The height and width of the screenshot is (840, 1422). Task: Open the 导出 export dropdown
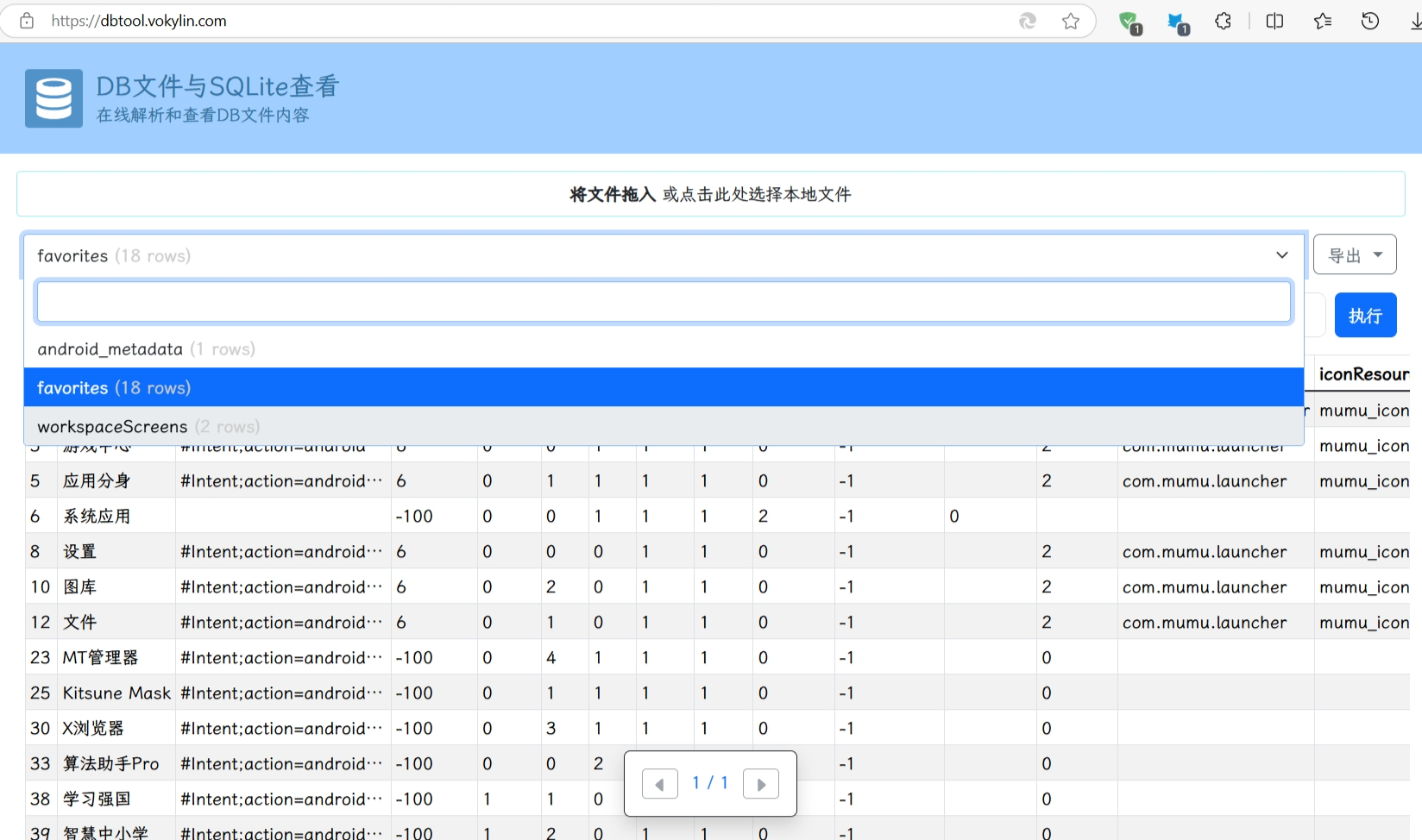click(1354, 254)
